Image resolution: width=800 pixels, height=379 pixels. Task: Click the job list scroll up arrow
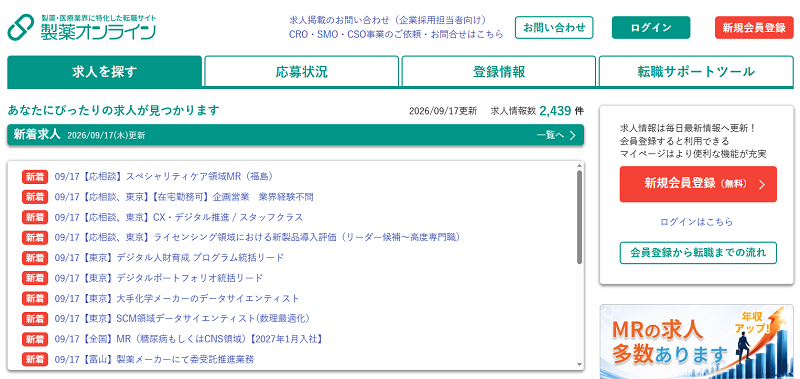tap(579, 166)
